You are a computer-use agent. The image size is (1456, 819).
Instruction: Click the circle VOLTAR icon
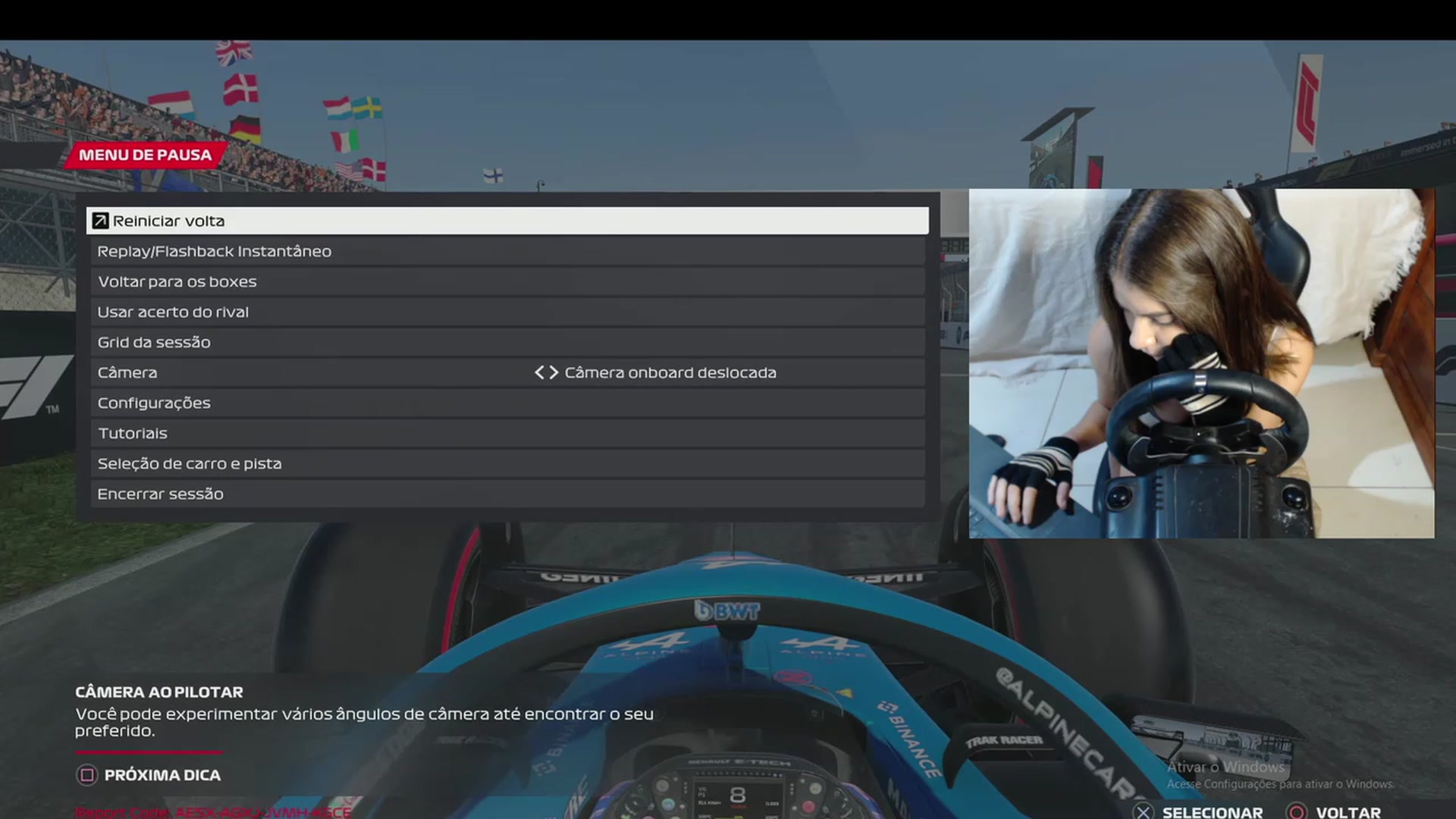point(1297,812)
